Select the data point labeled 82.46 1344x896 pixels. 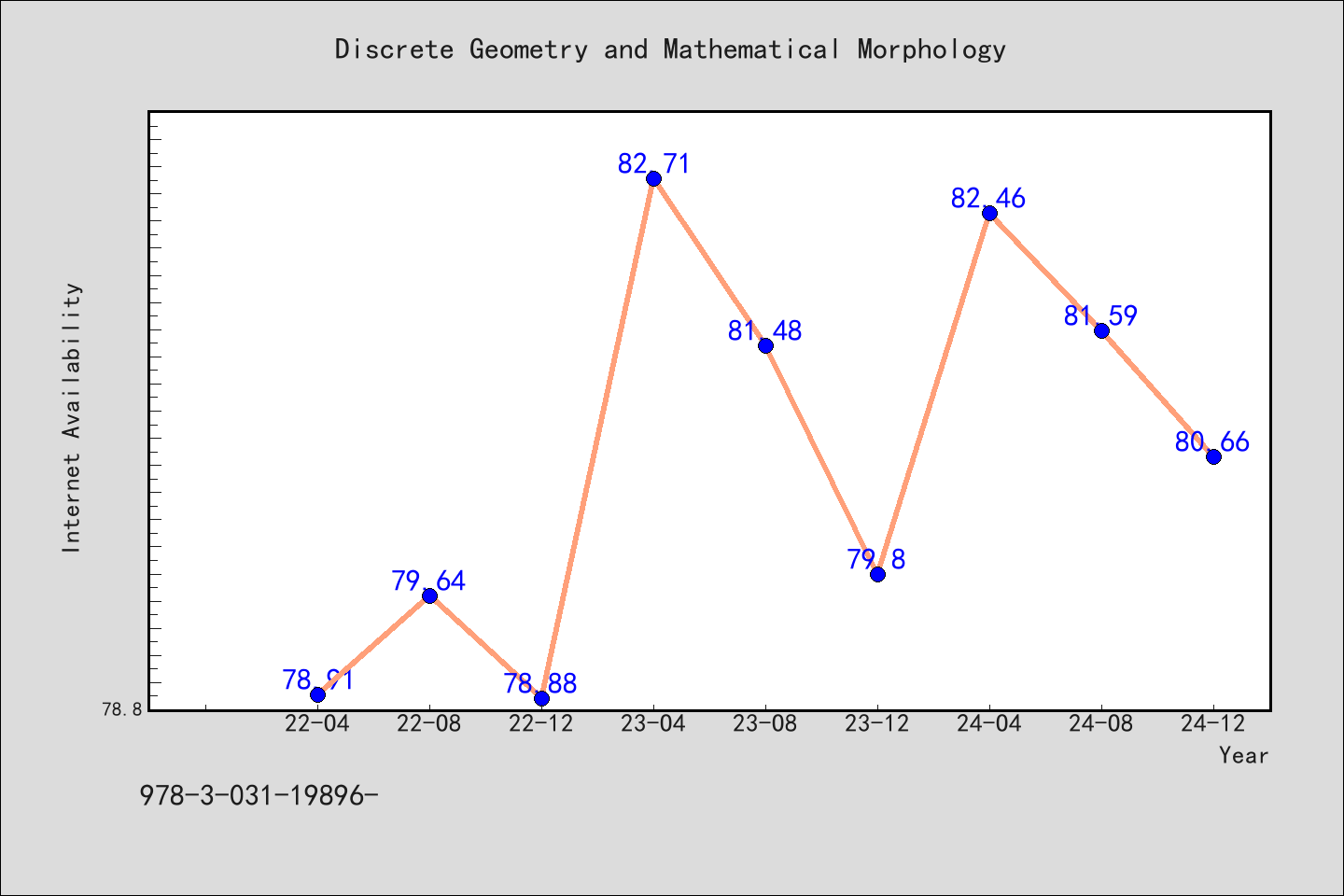(x=989, y=213)
